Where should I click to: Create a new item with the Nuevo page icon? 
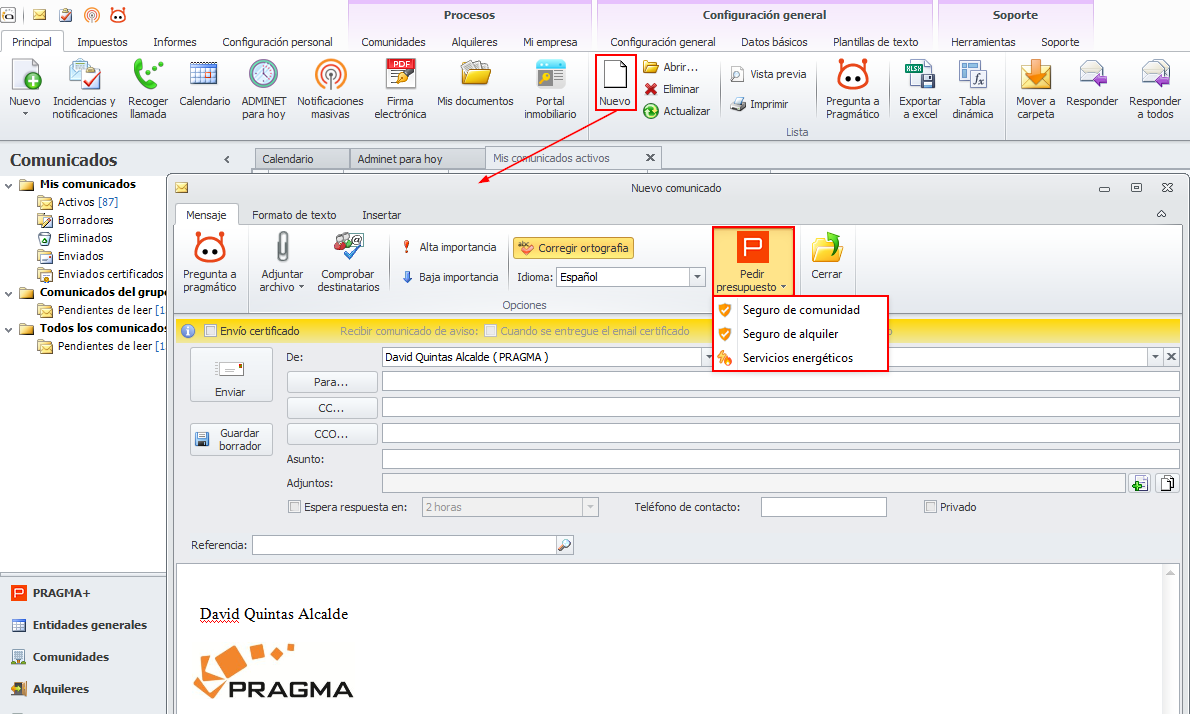coord(615,83)
